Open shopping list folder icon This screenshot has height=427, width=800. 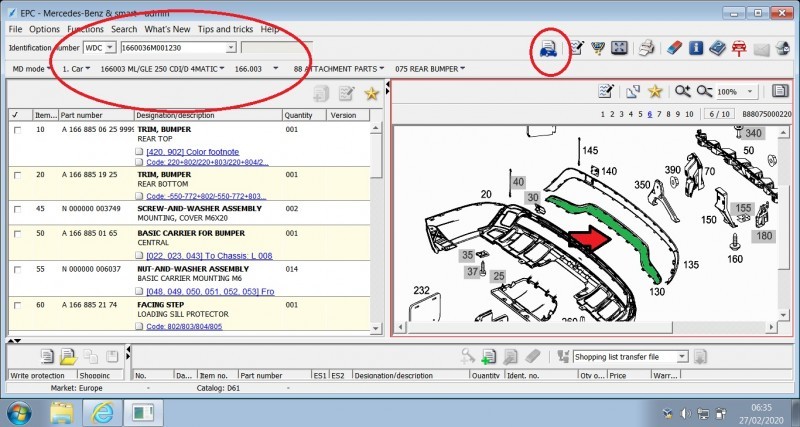coord(68,356)
